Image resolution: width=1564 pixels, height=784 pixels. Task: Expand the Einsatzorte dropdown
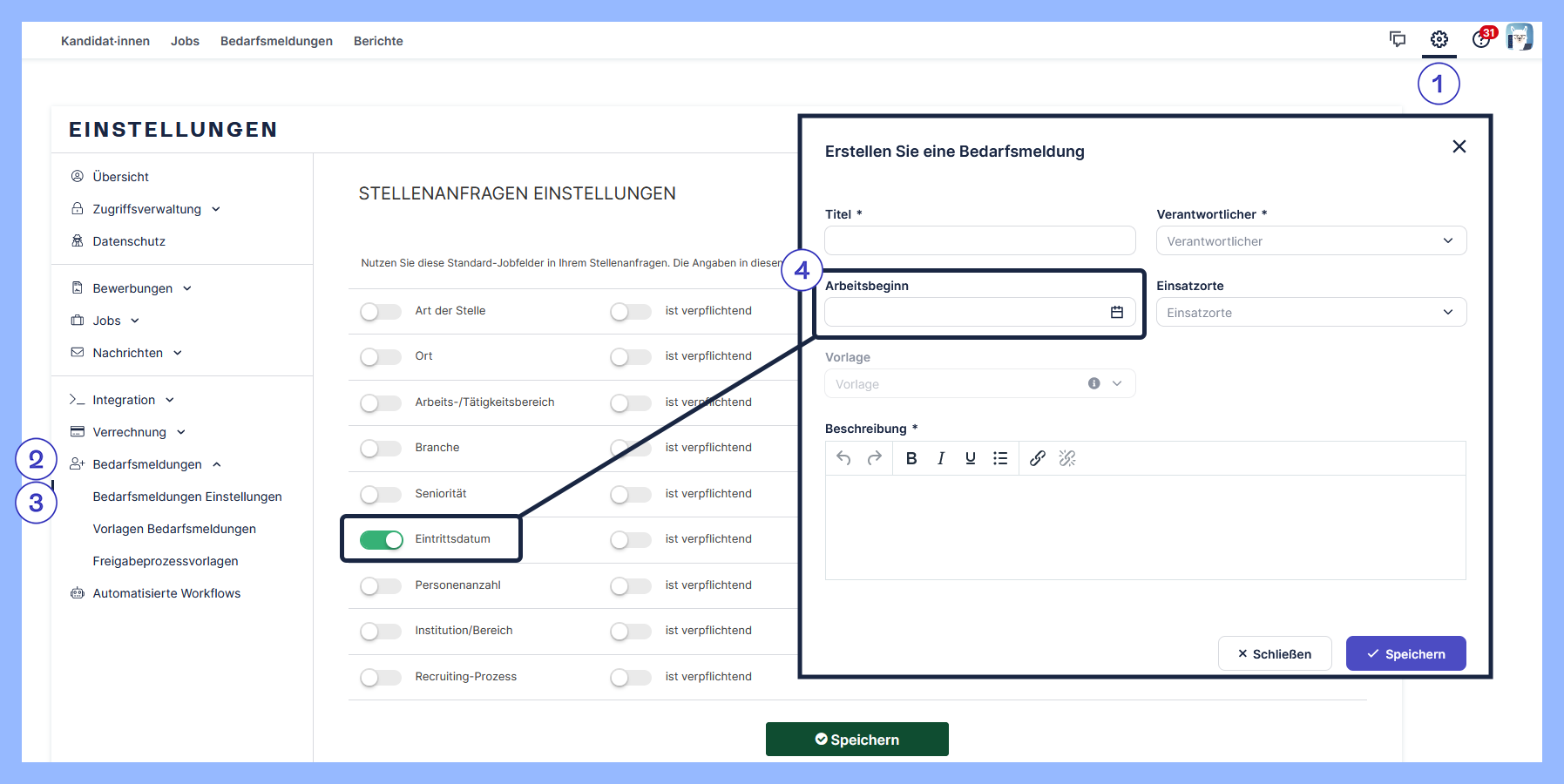coord(1310,312)
